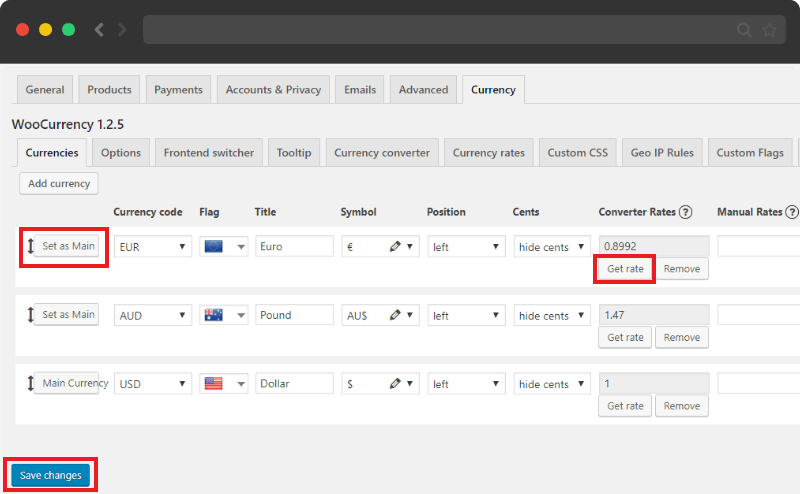Screen dimensions: 800x494
Task: Open the USD currency code dropdown
Action: [153, 384]
